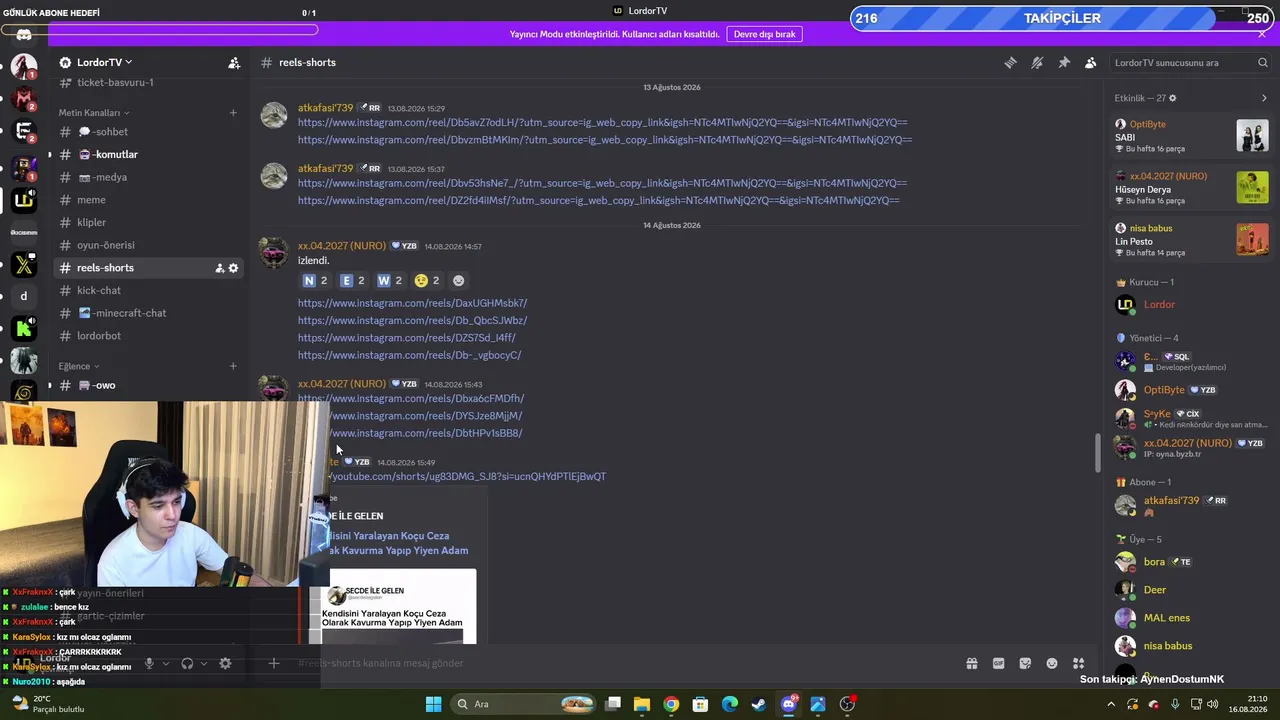Toggle microphone mute
Image resolution: width=1280 pixels, height=720 pixels.
[x=149, y=663]
